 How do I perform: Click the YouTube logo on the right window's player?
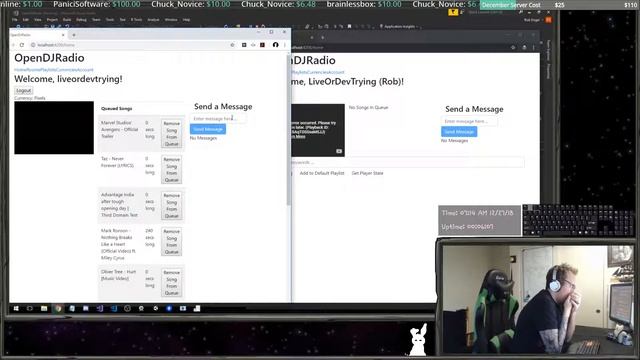339,151
